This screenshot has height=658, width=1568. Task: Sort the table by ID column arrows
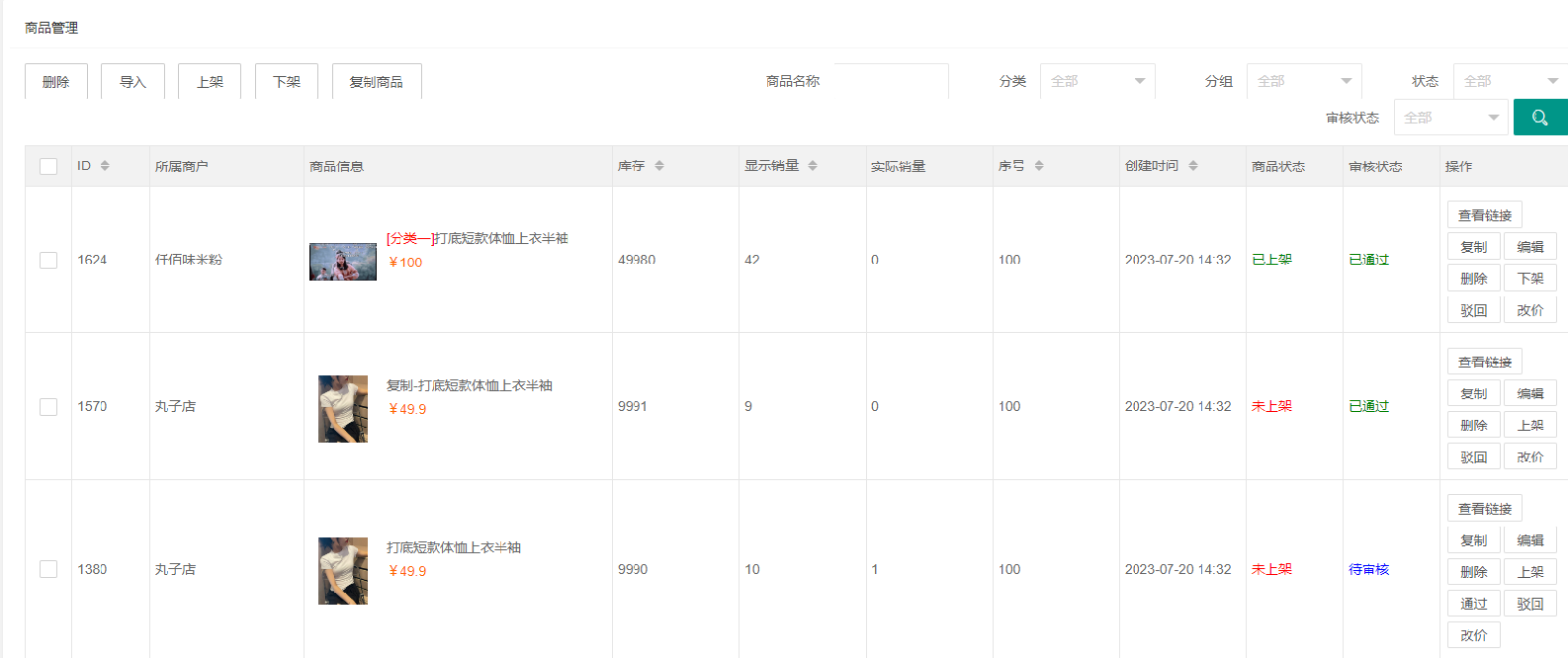click(x=105, y=166)
